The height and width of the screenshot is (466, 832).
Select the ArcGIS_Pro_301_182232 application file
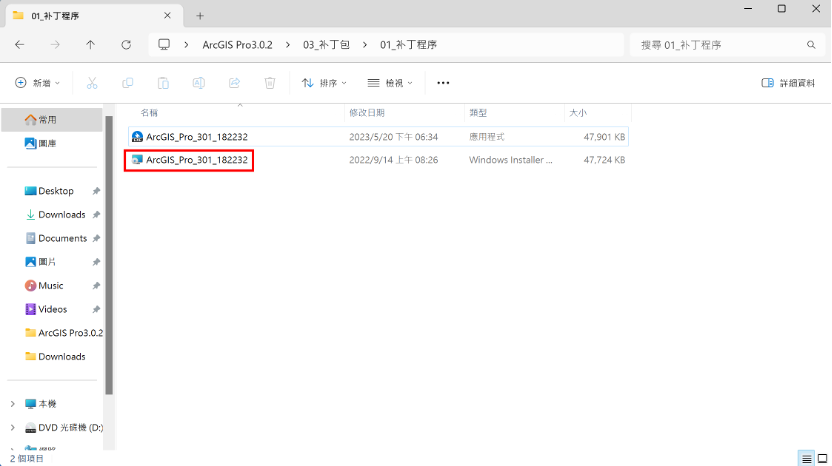(x=378, y=137)
